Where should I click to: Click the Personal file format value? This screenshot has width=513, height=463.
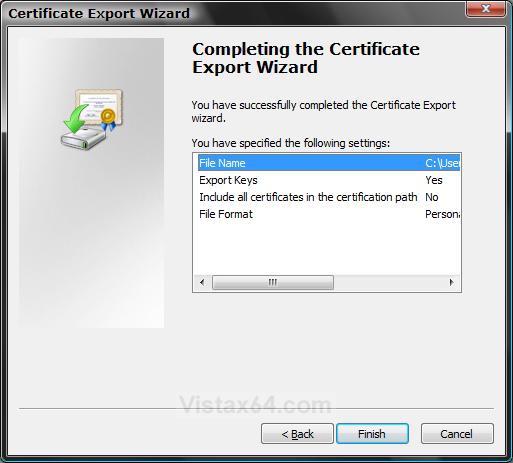click(443, 214)
